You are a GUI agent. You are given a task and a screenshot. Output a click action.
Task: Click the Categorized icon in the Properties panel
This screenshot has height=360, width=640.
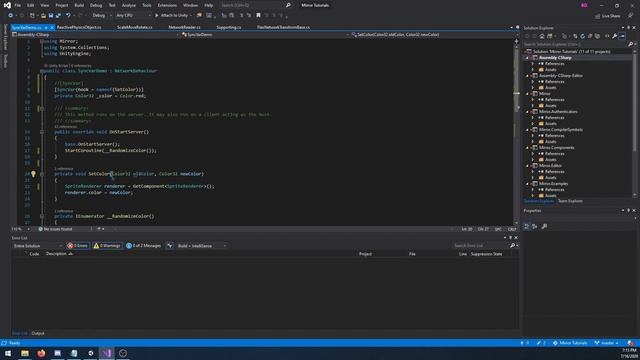(527, 227)
